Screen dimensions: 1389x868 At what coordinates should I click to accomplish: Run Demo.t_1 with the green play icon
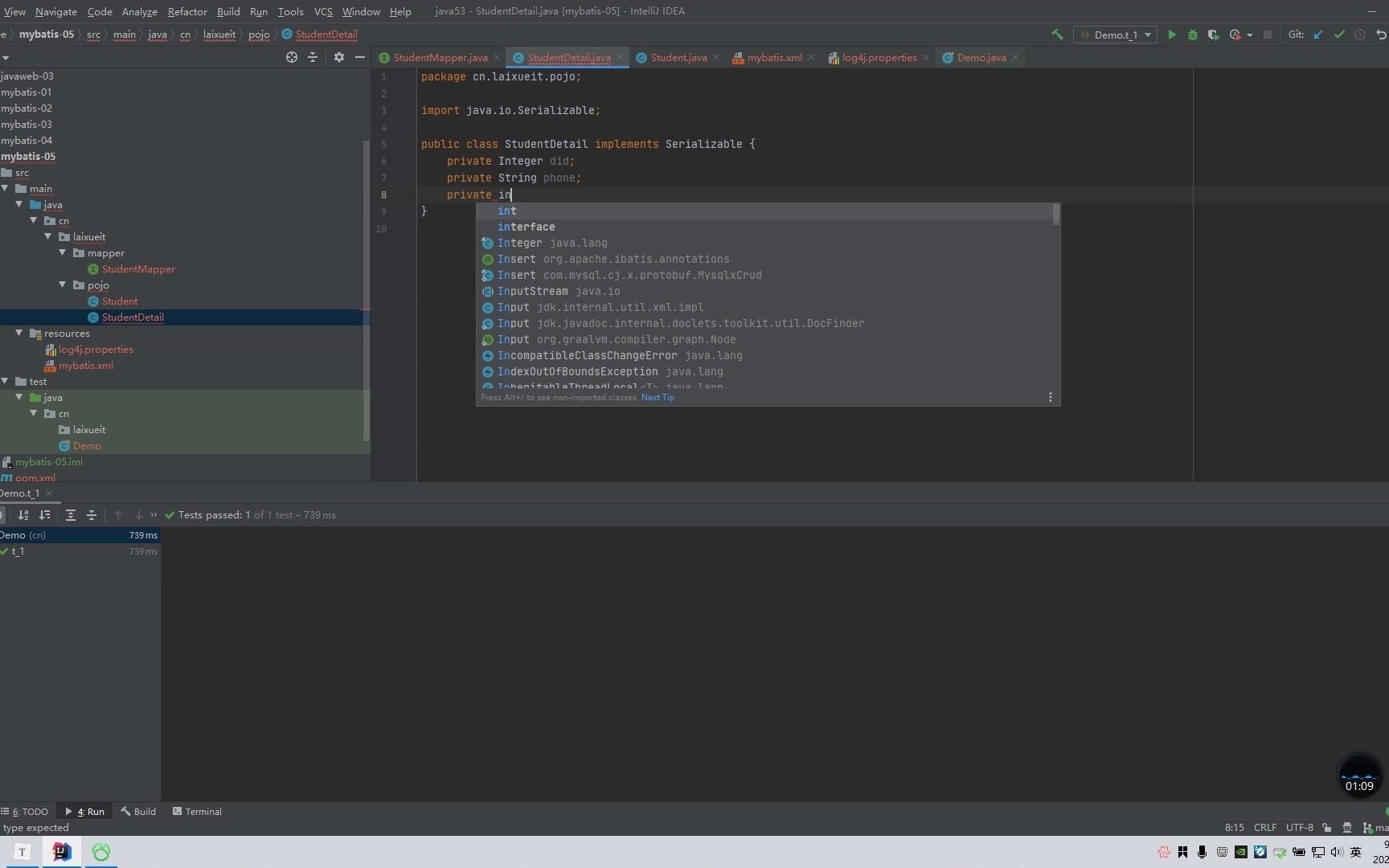click(1172, 35)
